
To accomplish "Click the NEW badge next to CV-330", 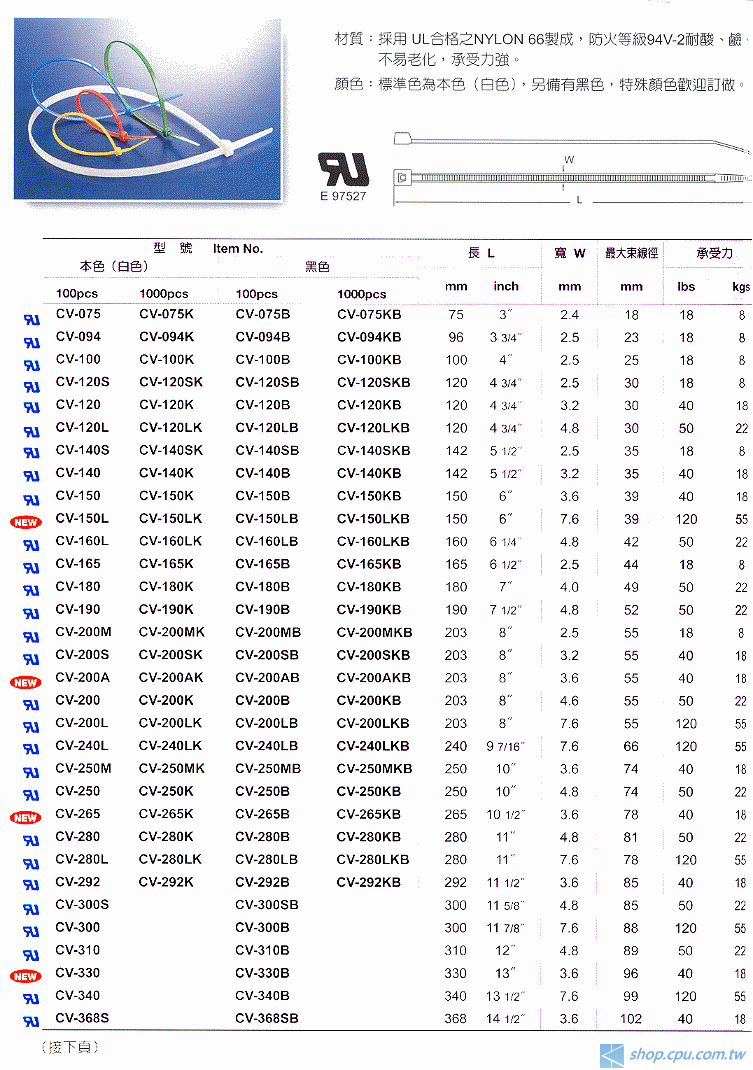I will [24, 976].
